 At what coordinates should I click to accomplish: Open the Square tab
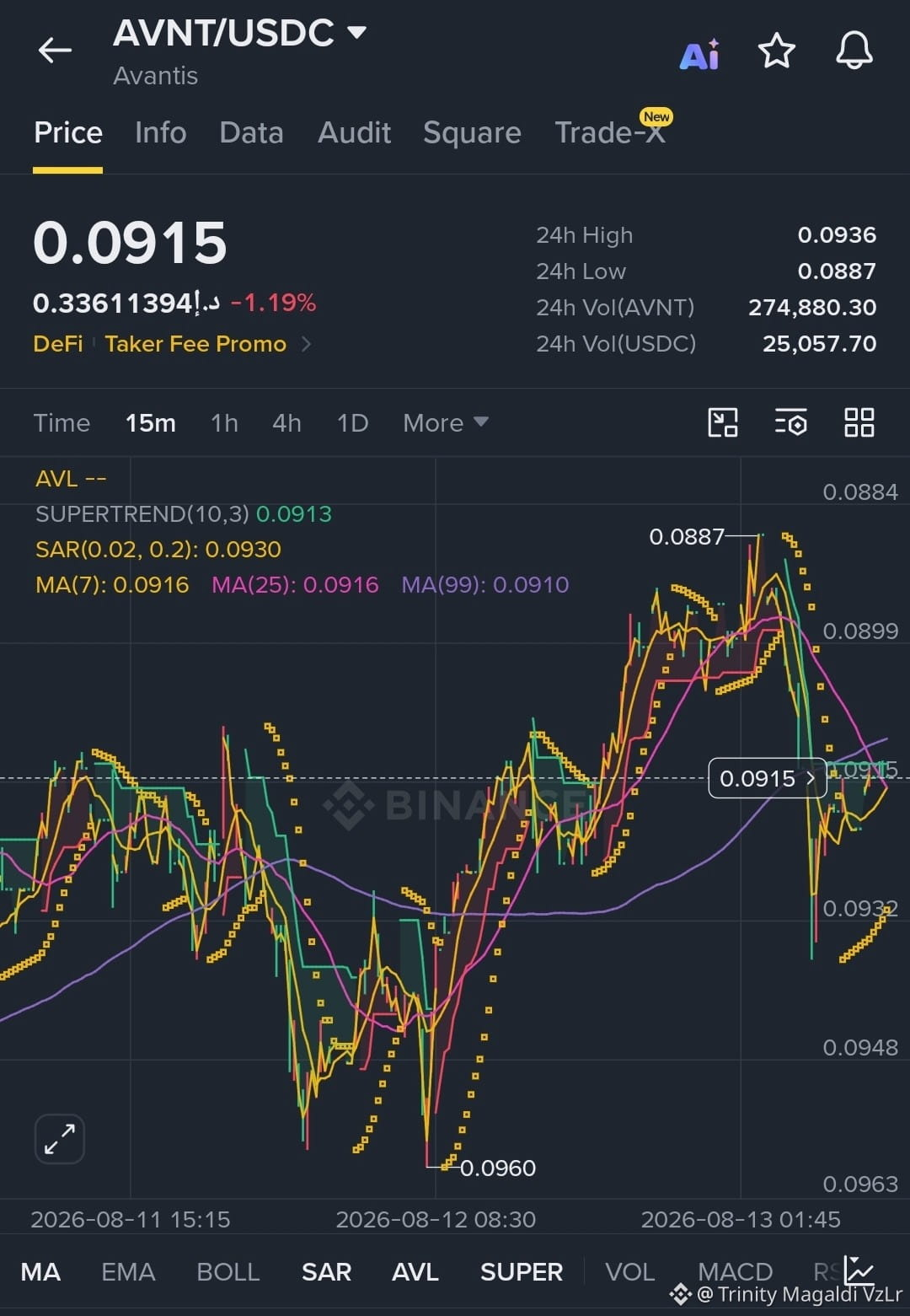pyautogui.click(x=472, y=133)
